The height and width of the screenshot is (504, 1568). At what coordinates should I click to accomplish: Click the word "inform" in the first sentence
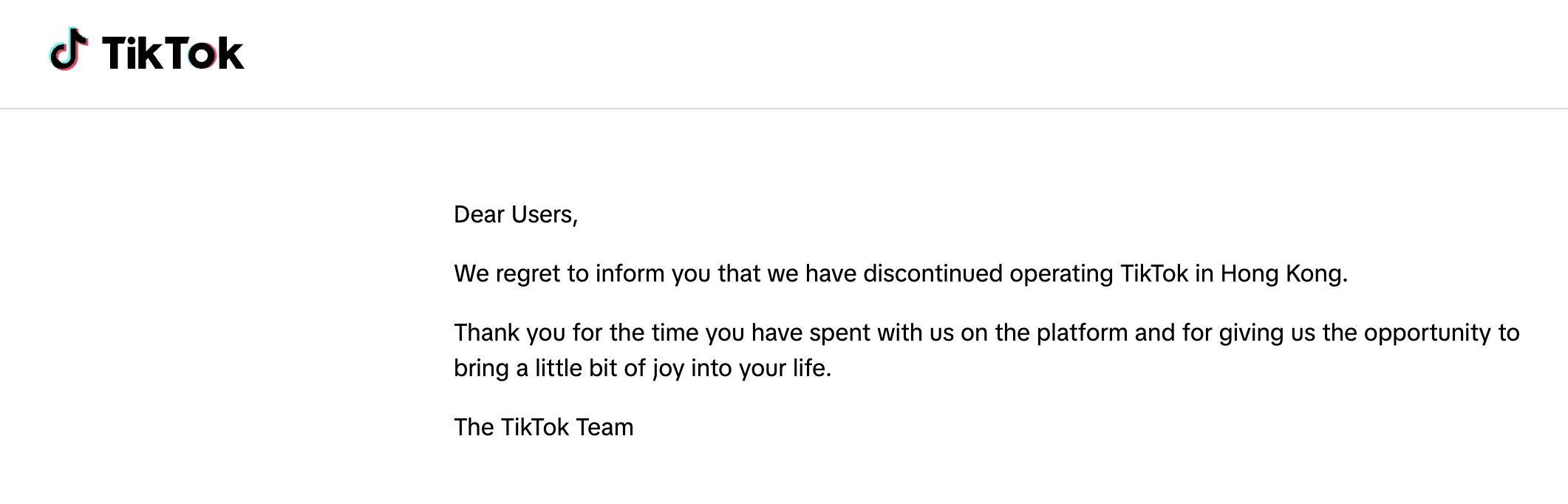point(630,273)
